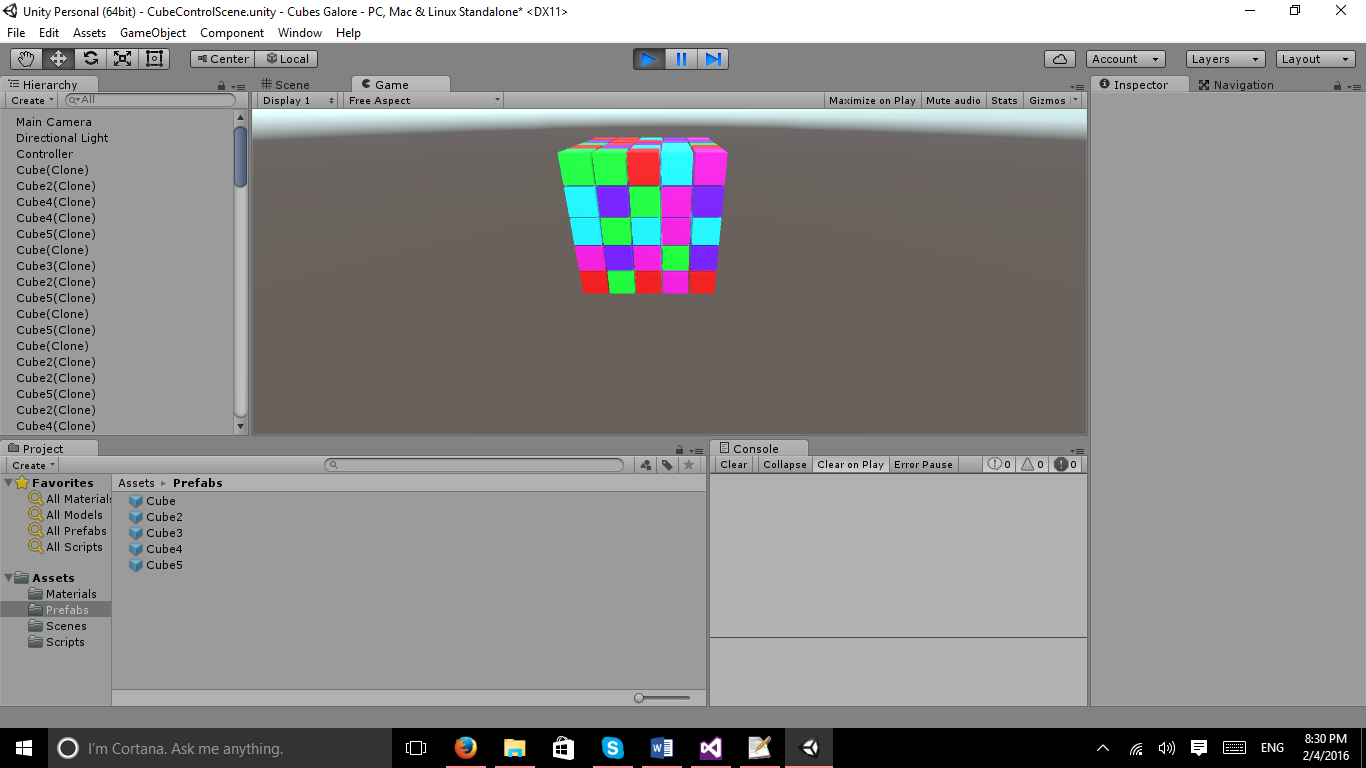The image size is (1366, 768).
Task: Open the Scripts folder
Action: tap(56, 642)
